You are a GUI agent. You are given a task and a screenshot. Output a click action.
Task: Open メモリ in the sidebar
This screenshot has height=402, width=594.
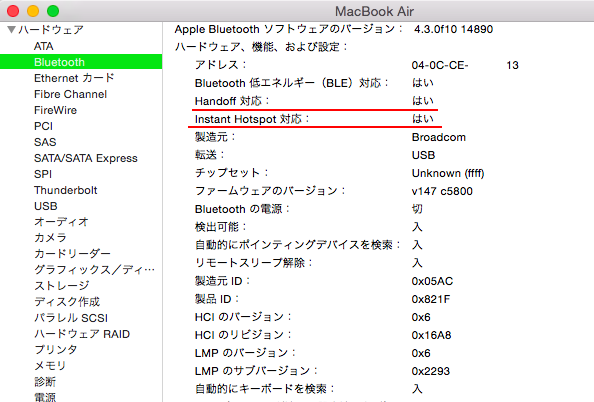coord(50,366)
